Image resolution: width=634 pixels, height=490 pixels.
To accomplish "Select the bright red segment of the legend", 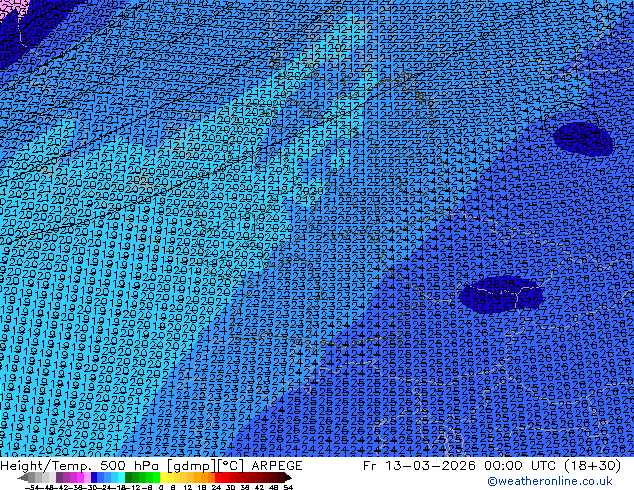I will click(x=222, y=478).
